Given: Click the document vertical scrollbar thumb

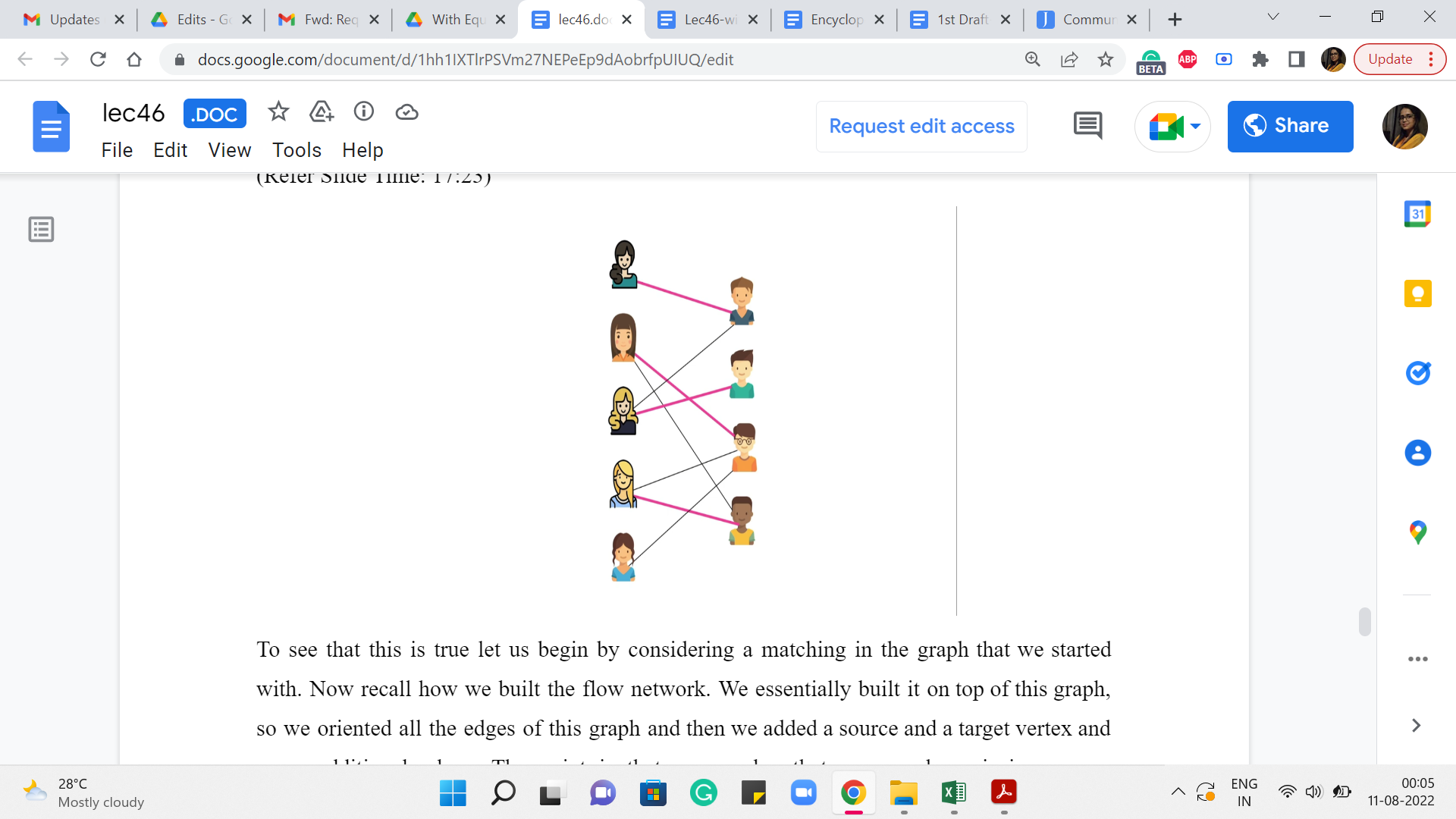Looking at the screenshot, I should coord(1364,622).
